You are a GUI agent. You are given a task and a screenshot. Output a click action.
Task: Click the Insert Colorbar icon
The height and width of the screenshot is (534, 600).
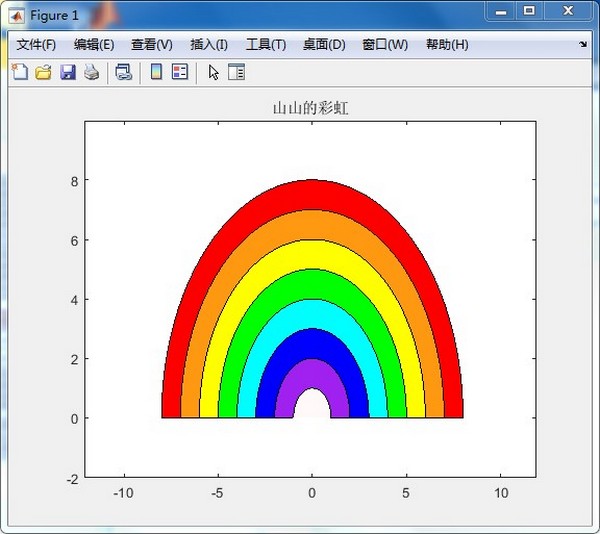point(156,72)
